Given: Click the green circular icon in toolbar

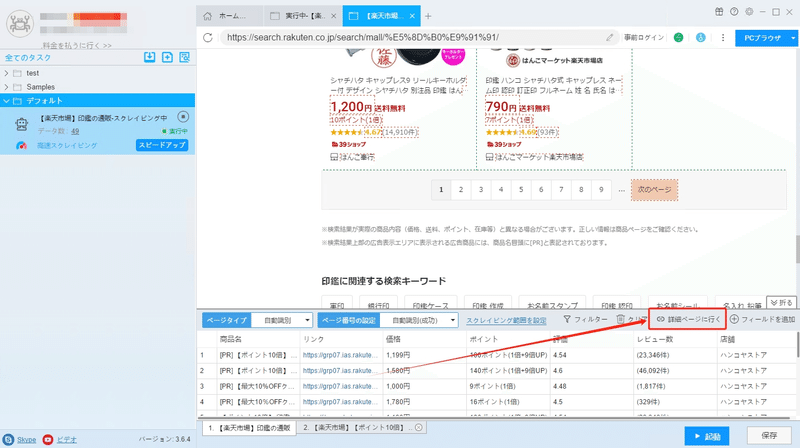Looking at the screenshot, I should (679, 37).
